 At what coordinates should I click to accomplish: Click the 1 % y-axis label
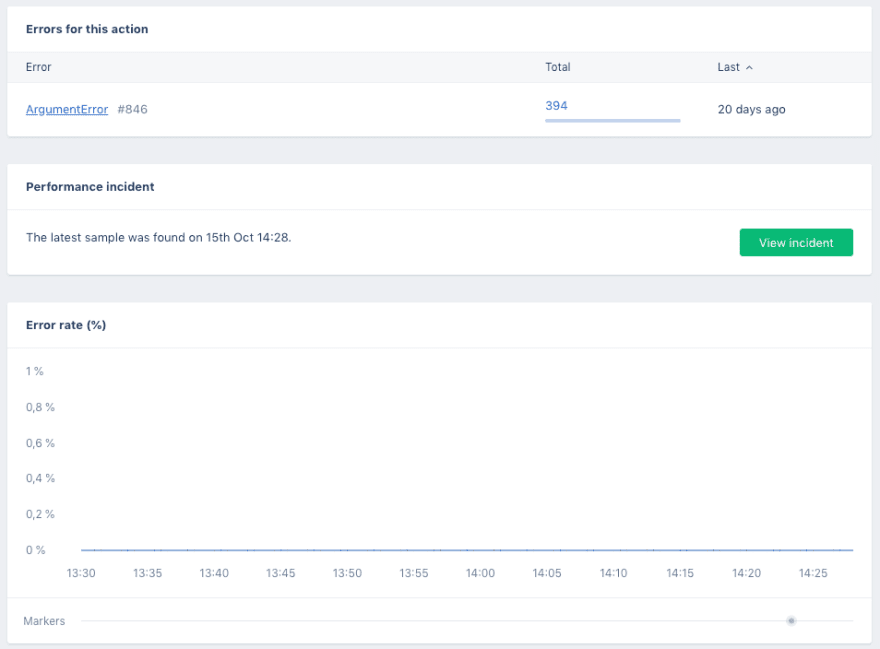(x=34, y=371)
